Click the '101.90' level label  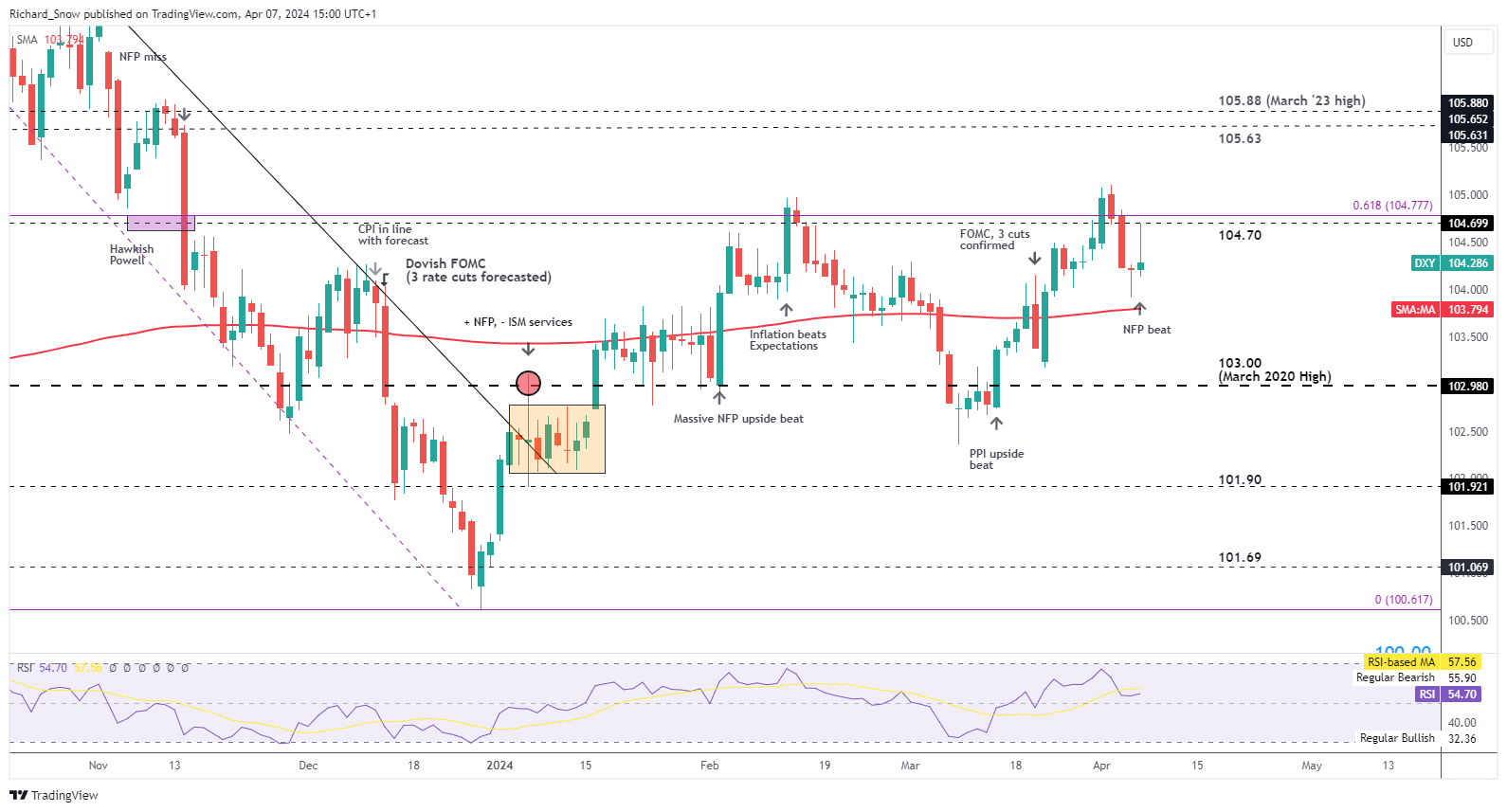[x=1240, y=479]
